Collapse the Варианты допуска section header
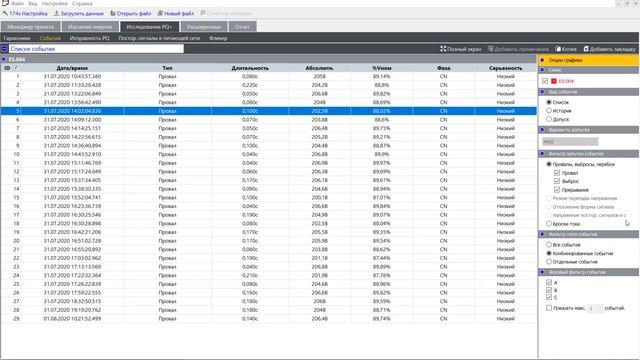Image resolution: width=640 pixels, height=360 pixels. point(542,130)
